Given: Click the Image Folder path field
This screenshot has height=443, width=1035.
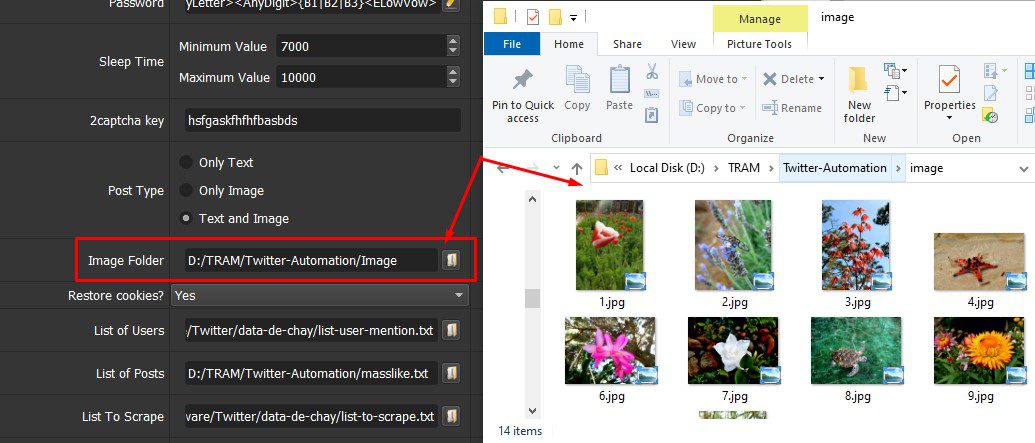Looking at the screenshot, I should point(311,260).
